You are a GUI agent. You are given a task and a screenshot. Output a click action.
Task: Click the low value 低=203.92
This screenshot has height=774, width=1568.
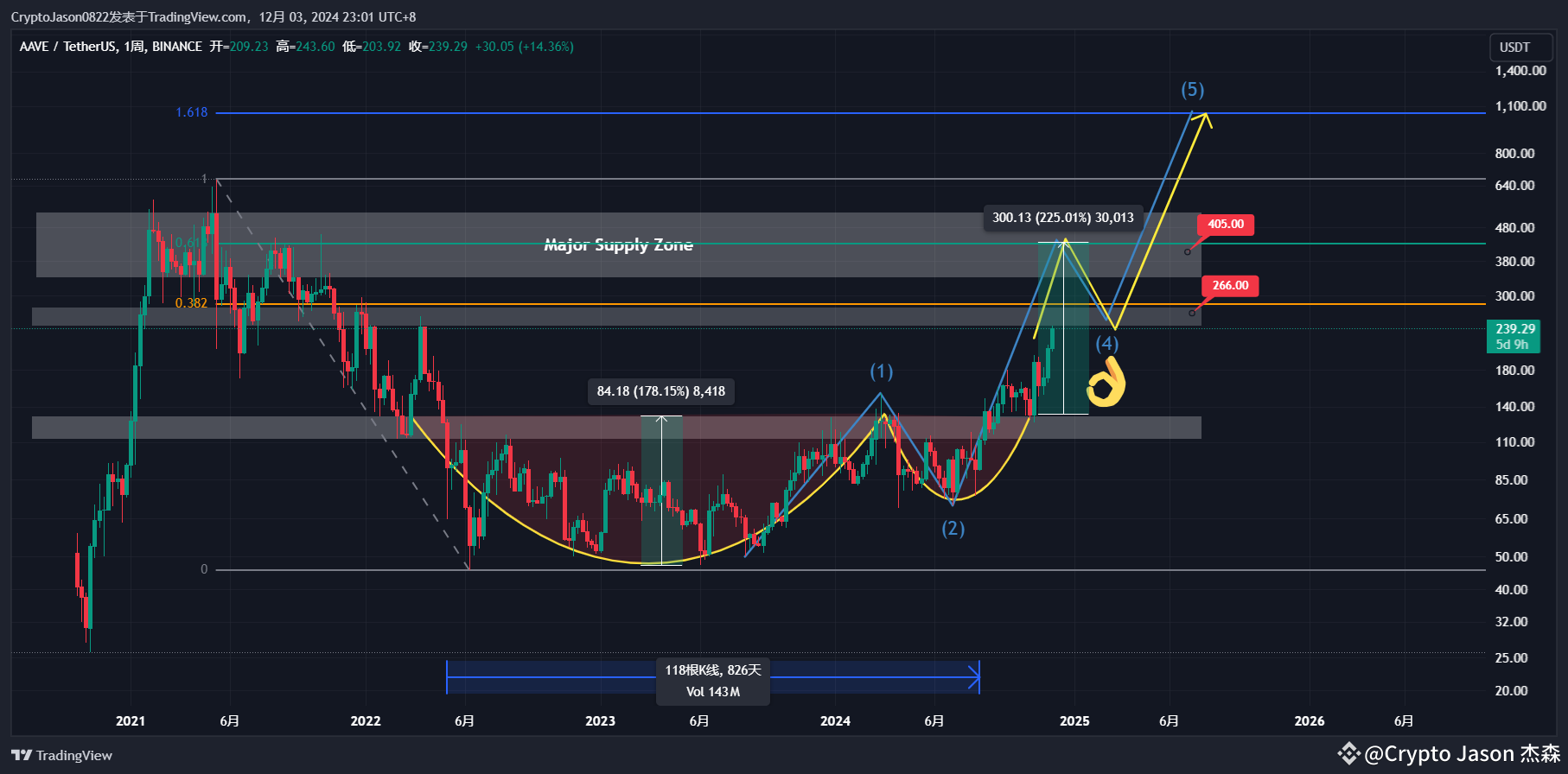point(372,47)
